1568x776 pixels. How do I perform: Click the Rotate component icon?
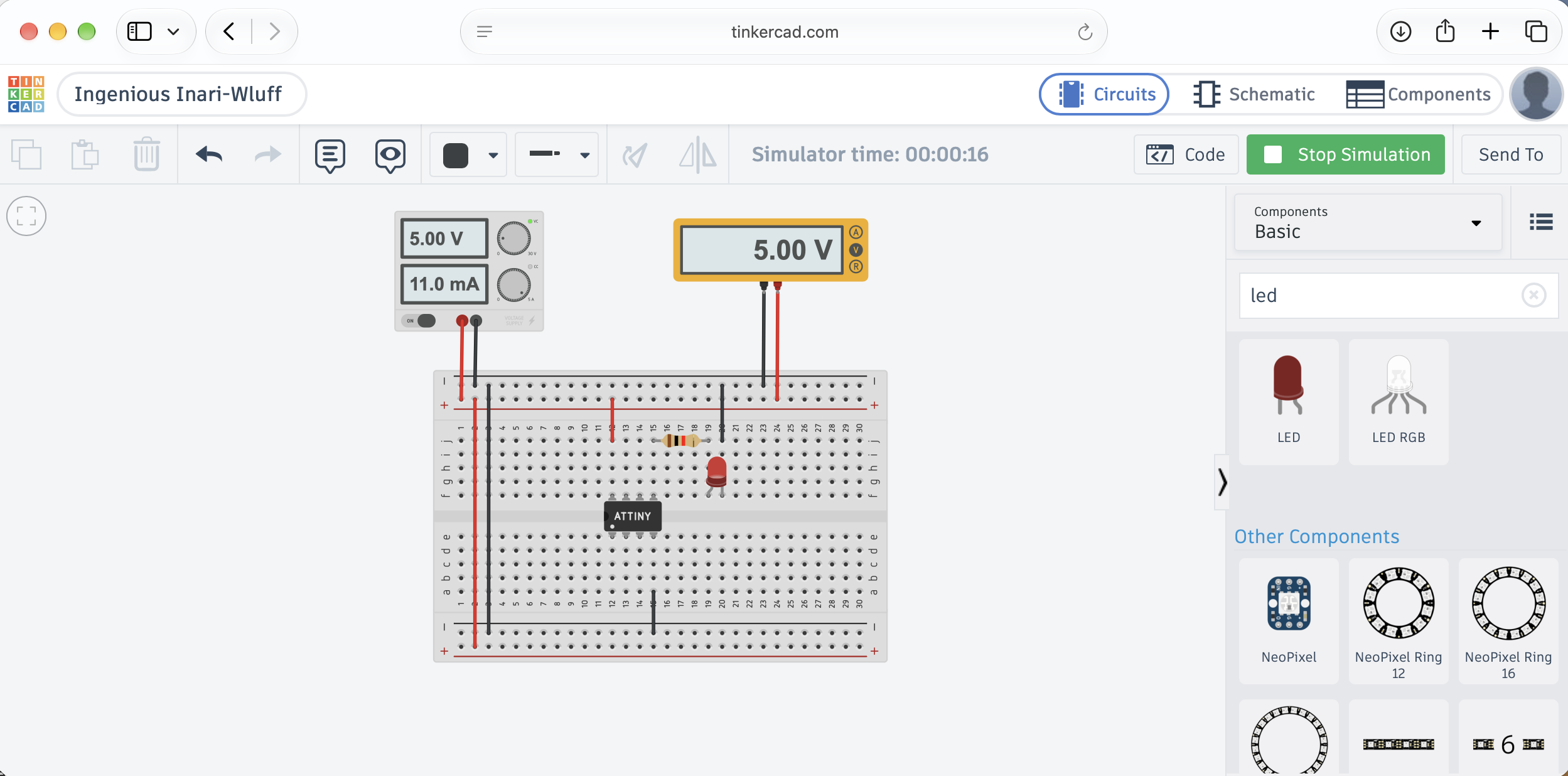tap(635, 155)
